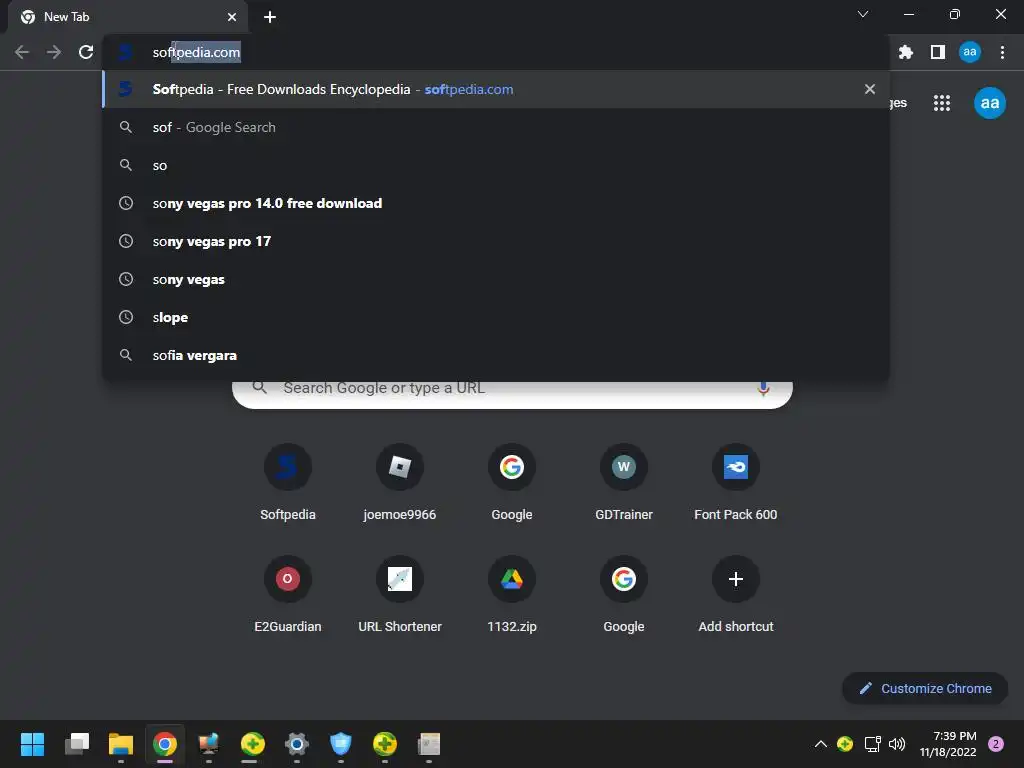Choose 'sof - Google Search' suggestion
The width and height of the screenshot is (1024, 768).
(496, 127)
